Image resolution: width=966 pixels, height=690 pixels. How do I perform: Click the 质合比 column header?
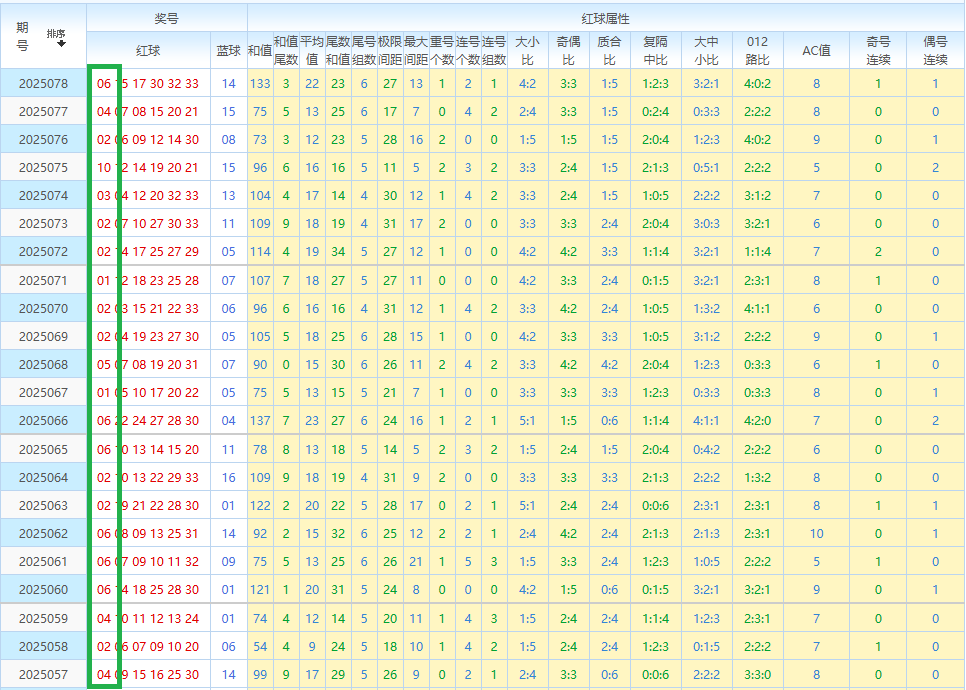pyautogui.click(x=609, y=51)
